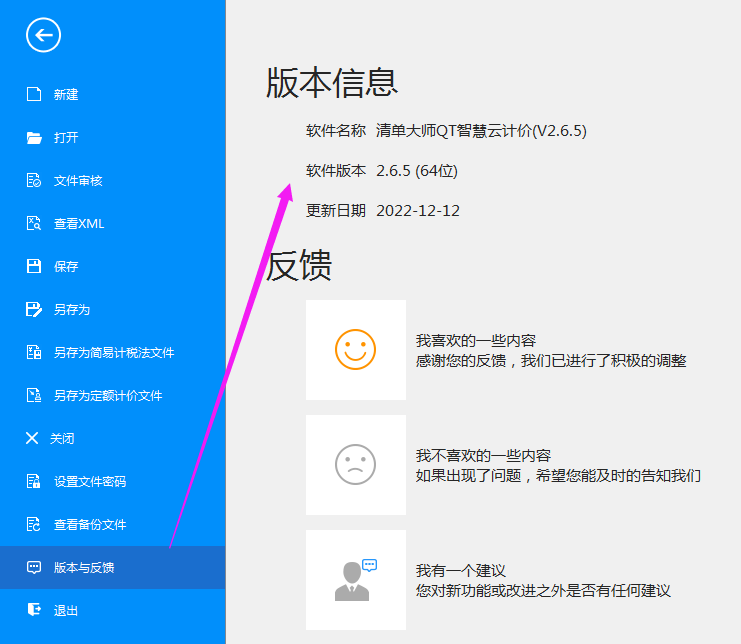The image size is (741, 644).
Task: Click the 文件审核 document check icon
Action: point(34,180)
